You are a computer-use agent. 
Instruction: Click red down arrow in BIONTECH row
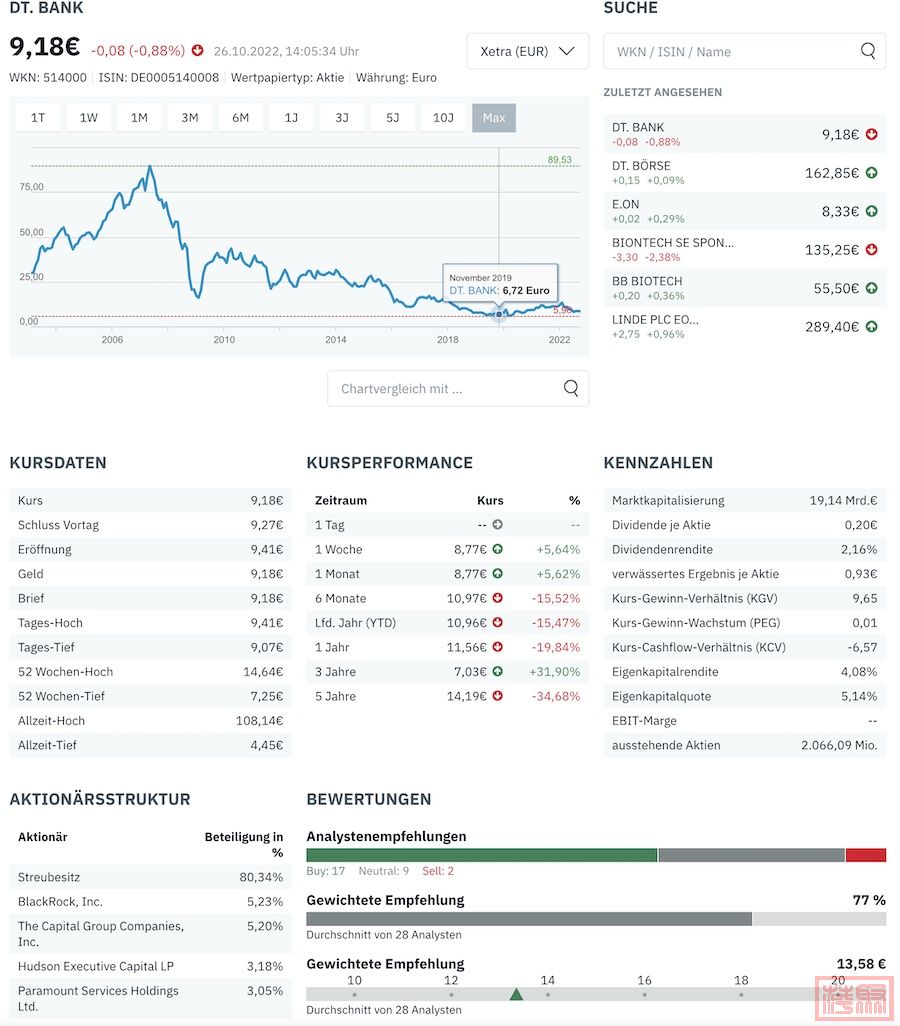tap(871, 249)
